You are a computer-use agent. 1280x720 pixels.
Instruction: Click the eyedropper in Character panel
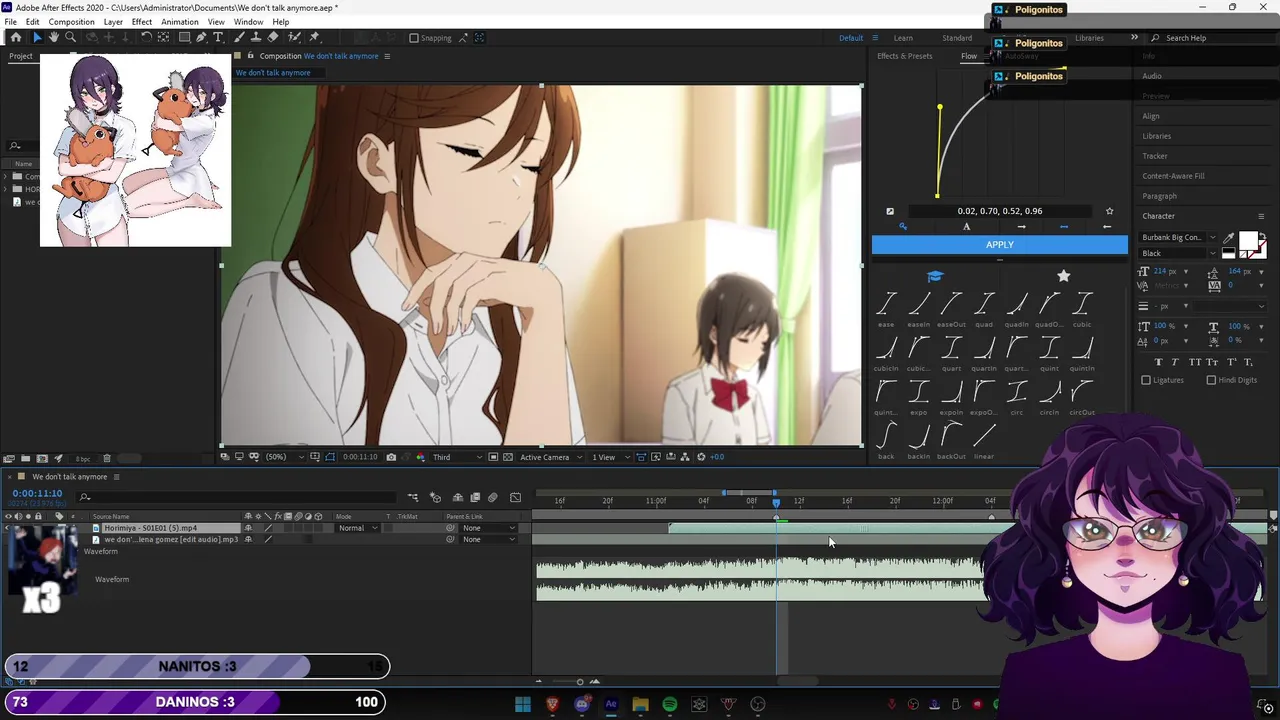(1228, 238)
